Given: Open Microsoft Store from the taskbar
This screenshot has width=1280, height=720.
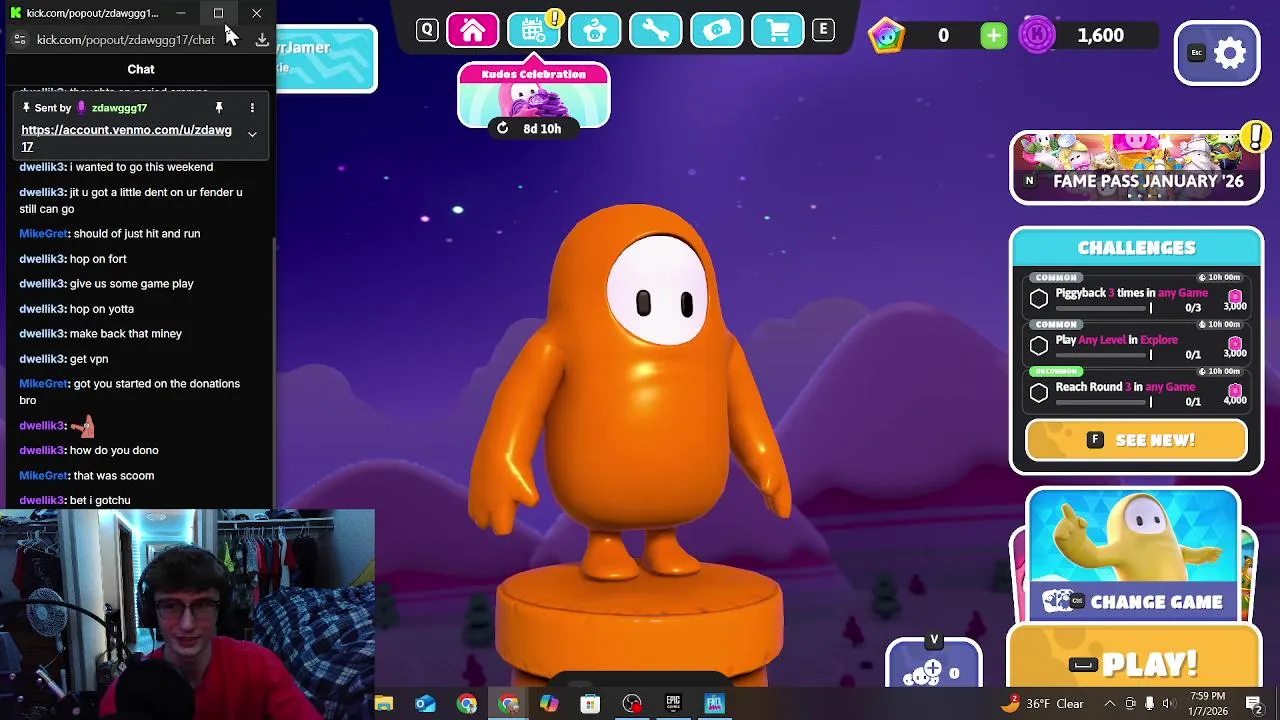Looking at the screenshot, I should pyautogui.click(x=590, y=704).
